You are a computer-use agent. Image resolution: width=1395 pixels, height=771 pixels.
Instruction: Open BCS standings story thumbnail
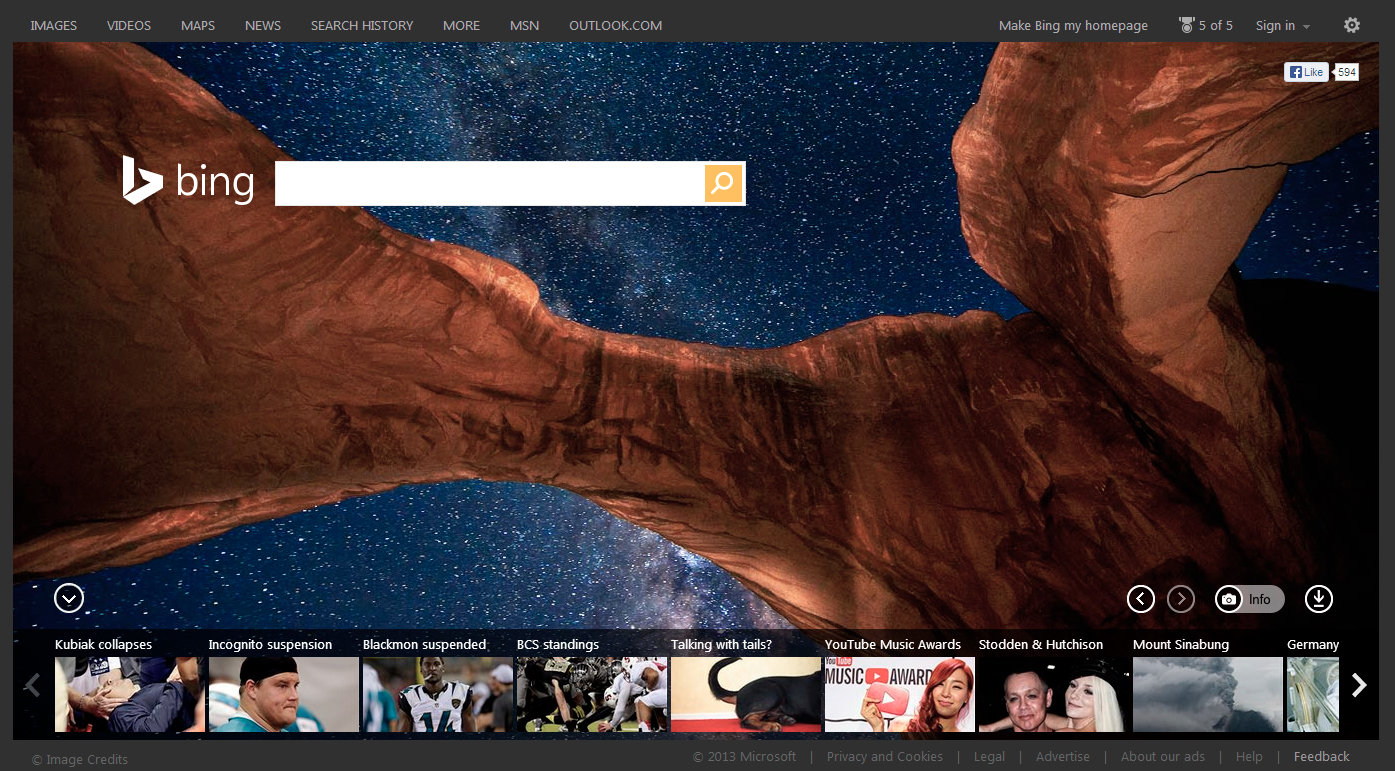pos(592,694)
